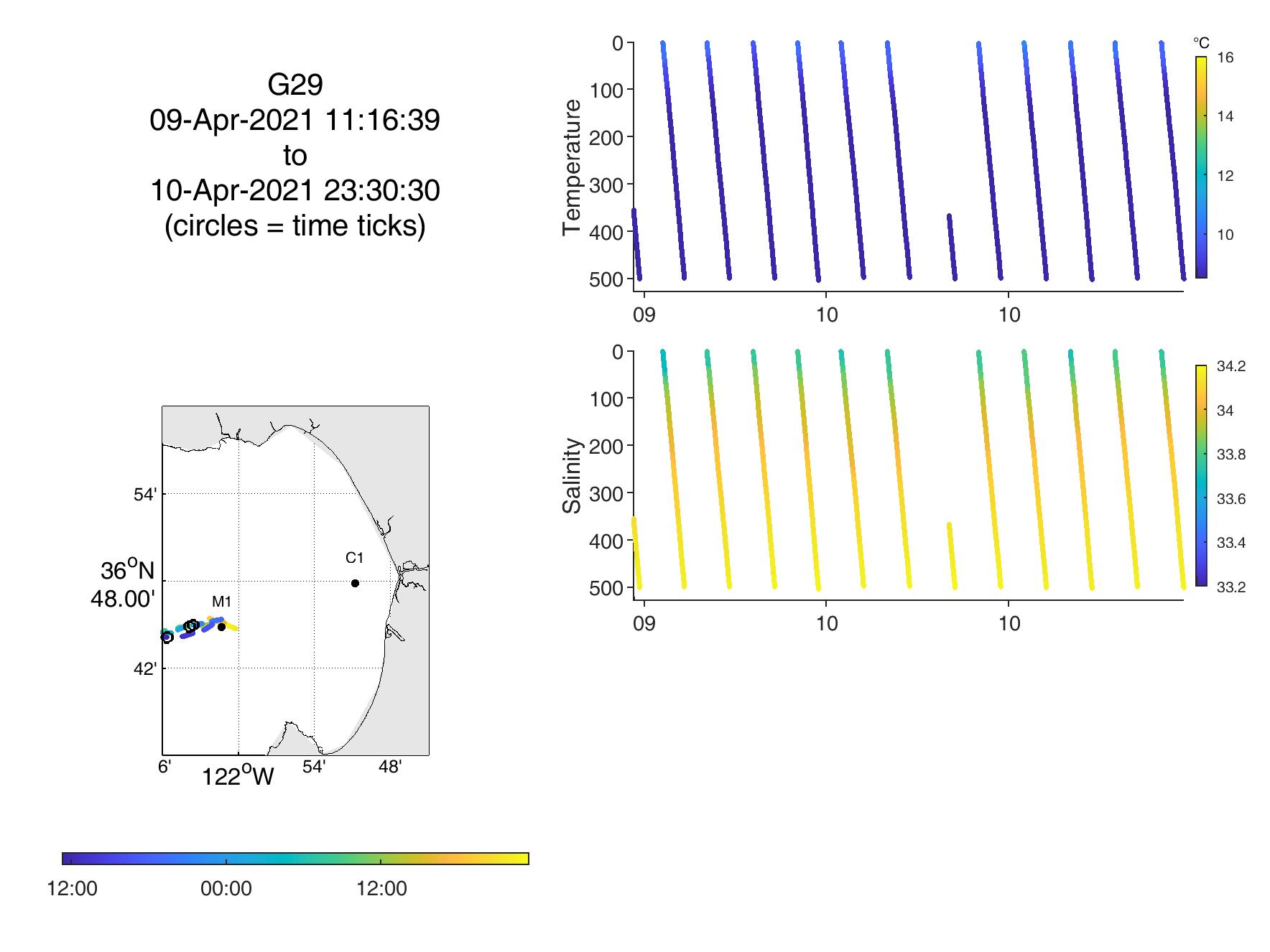Click the M1 mooring black dot
Screen dimensions: 1270x952
coord(221,627)
